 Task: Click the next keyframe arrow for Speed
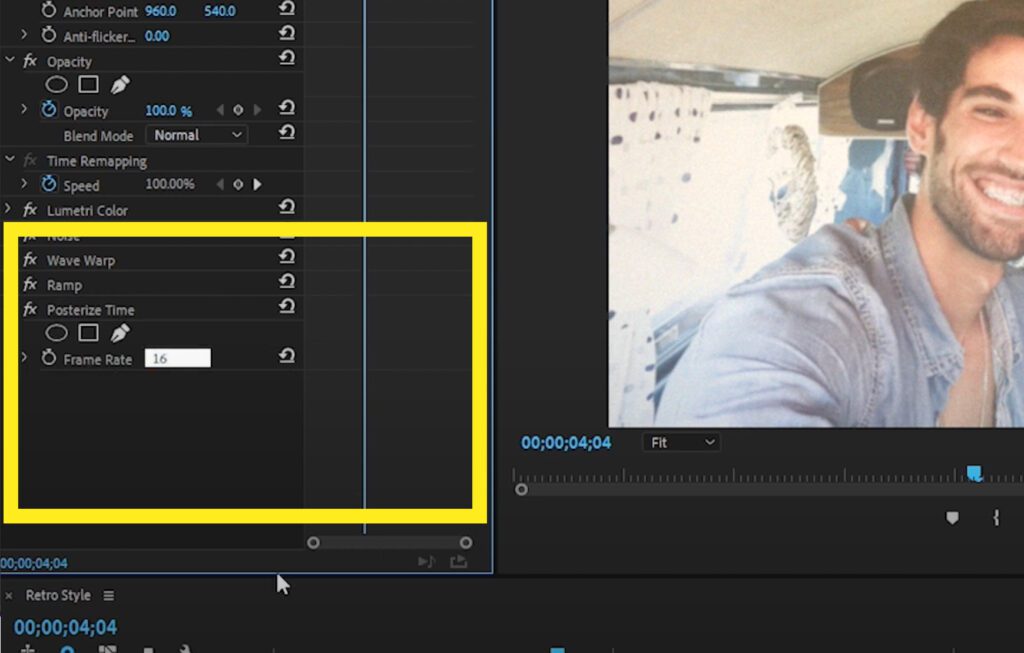(257, 184)
